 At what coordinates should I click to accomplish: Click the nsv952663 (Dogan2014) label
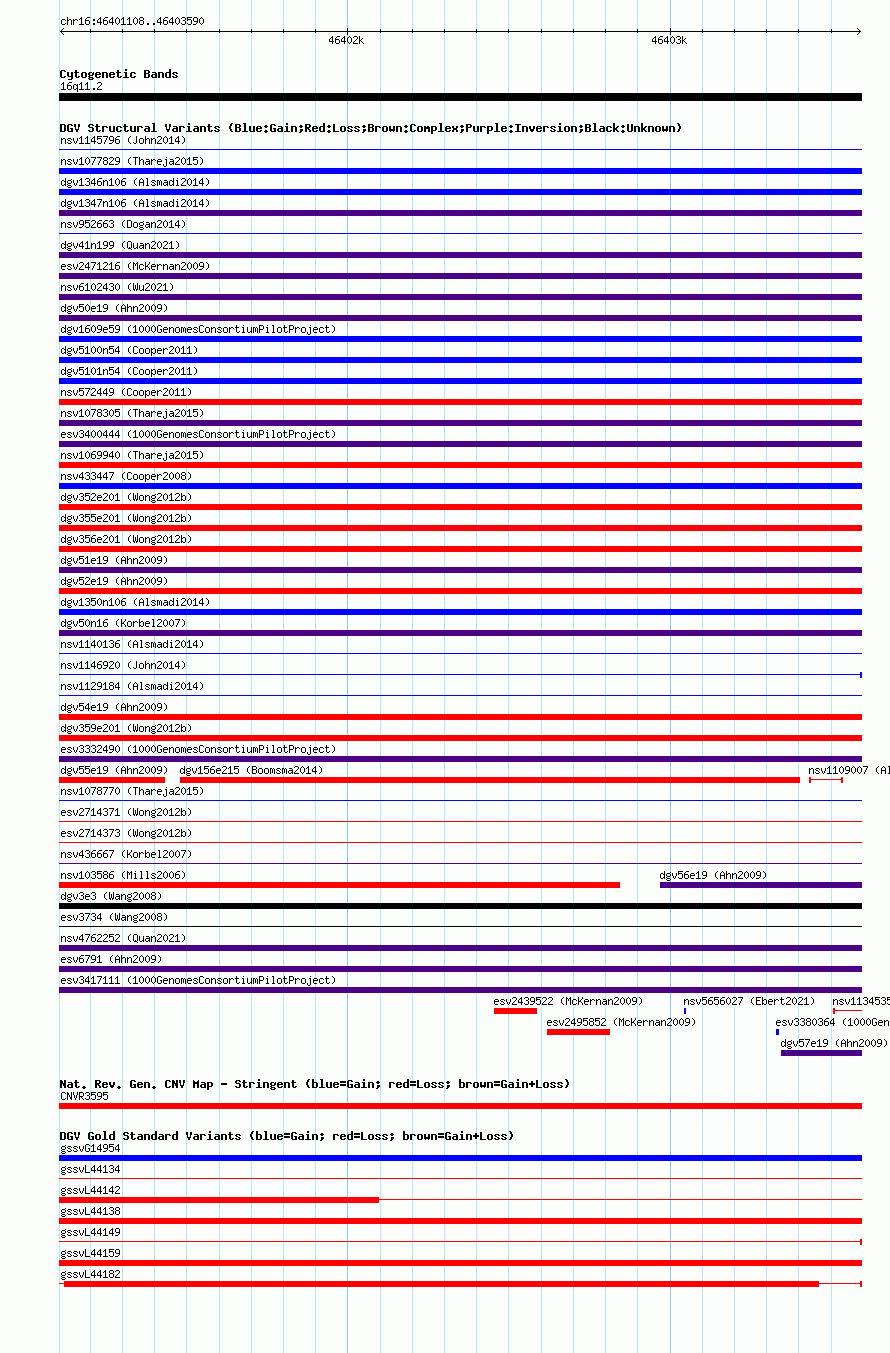(123, 224)
